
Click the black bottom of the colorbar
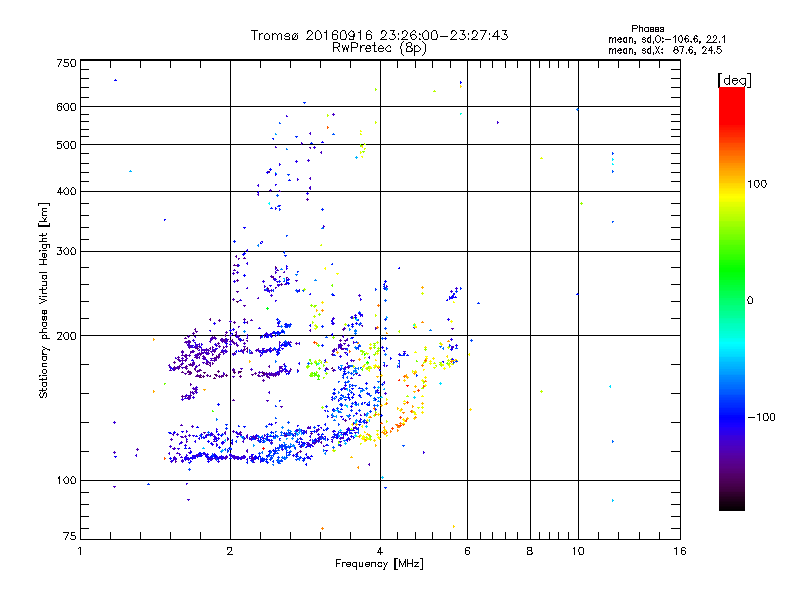click(732, 503)
